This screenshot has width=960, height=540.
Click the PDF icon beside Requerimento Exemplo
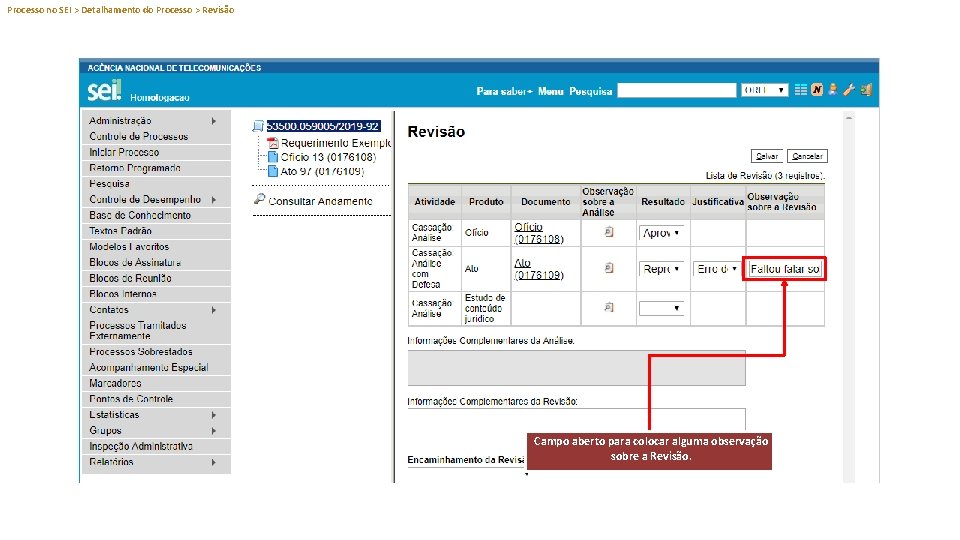coord(273,143)
